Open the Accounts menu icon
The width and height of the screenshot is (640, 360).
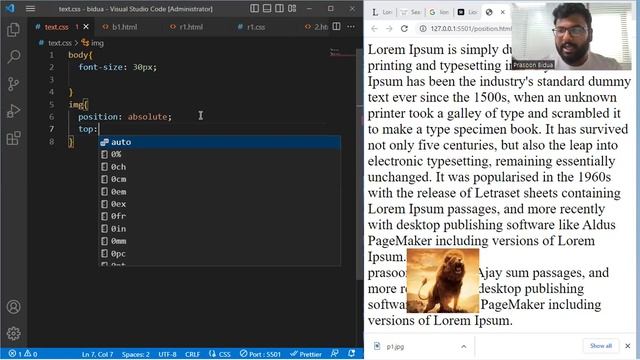click(13, 307)
